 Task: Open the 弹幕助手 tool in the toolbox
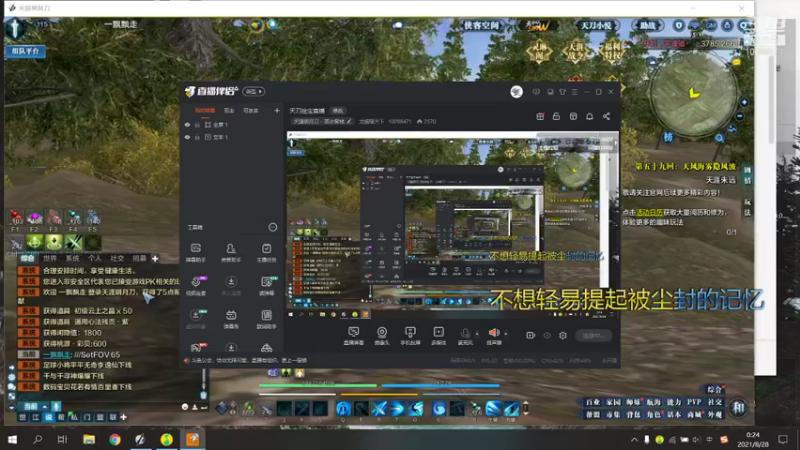tap(195, 253)
